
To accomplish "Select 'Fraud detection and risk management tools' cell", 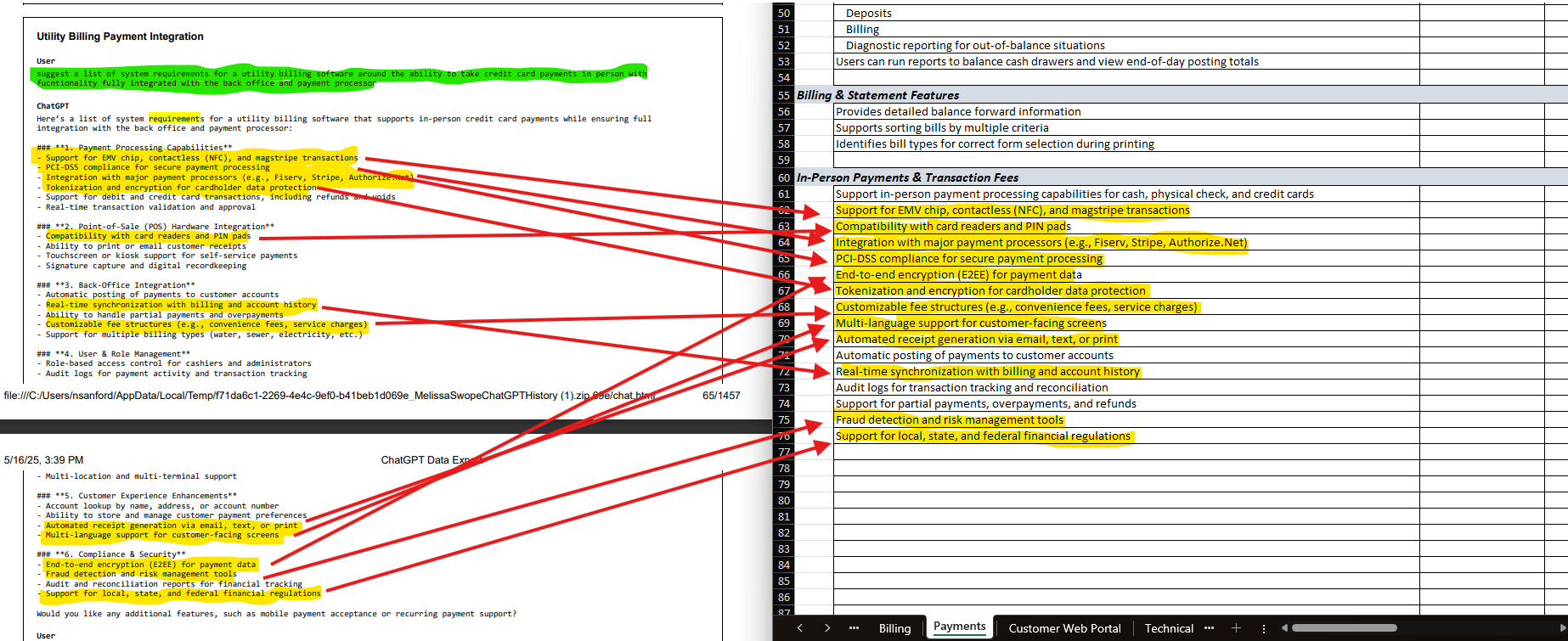I will (x=949, y=420).
